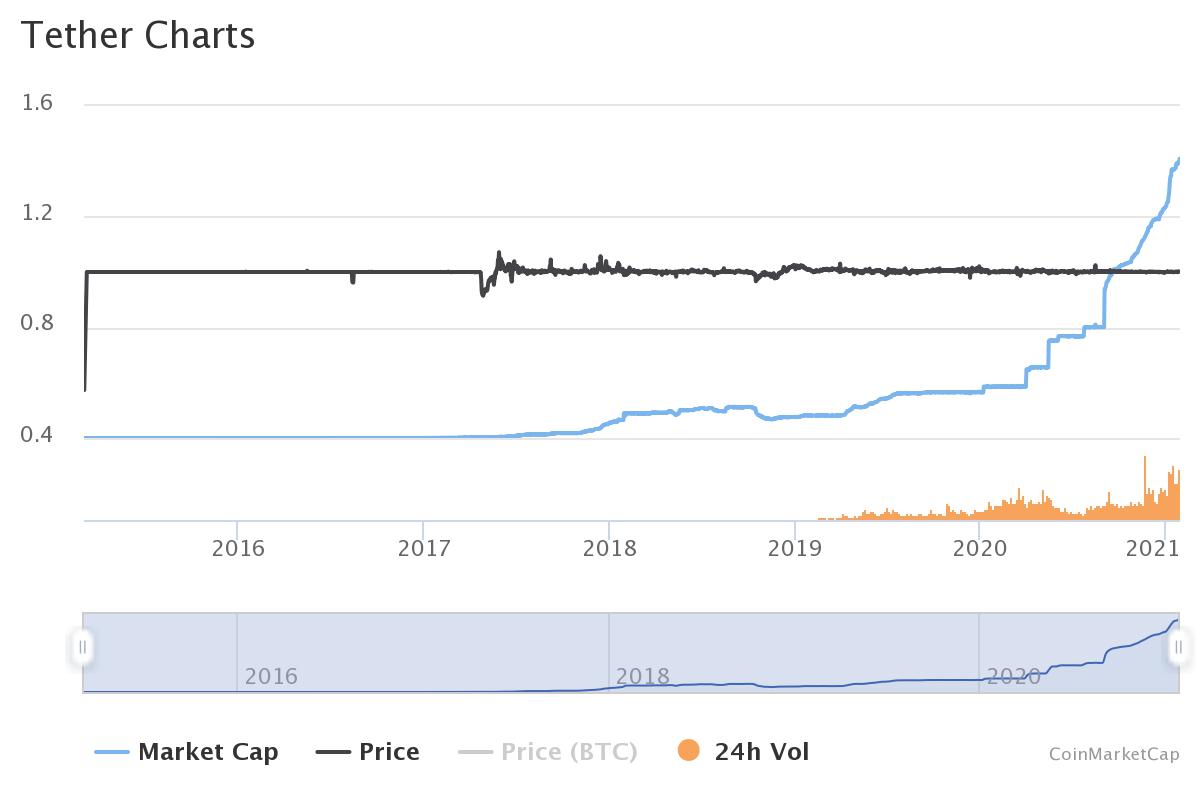Click the Price legend line icon
1200x800 pixels.
(333, 751)
